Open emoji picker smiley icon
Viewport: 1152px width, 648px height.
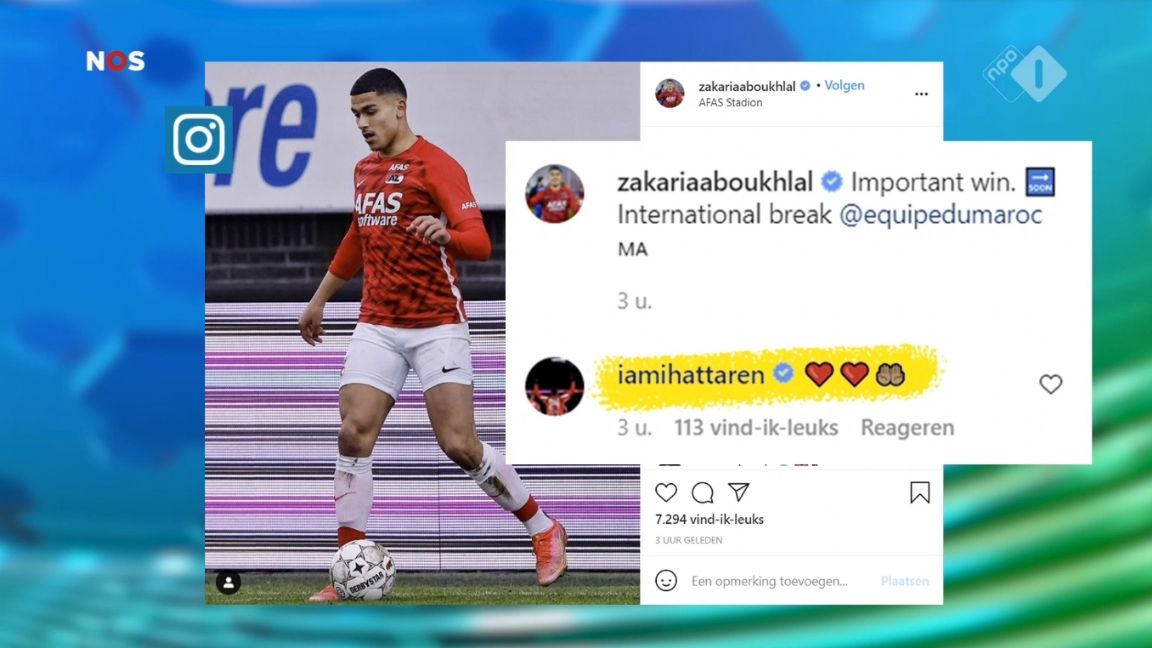pos(666,580)
